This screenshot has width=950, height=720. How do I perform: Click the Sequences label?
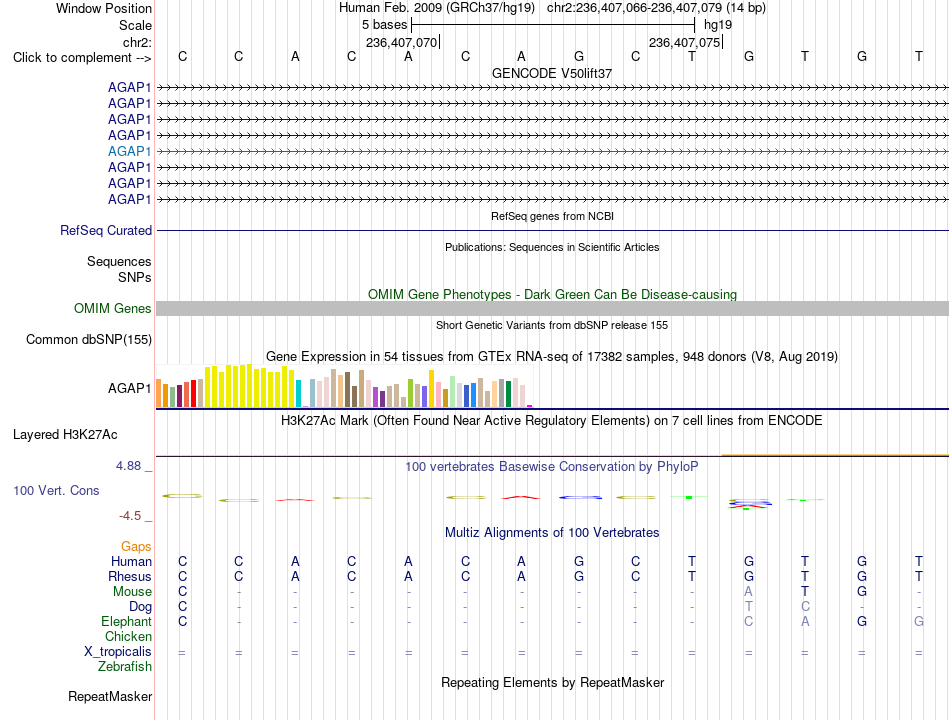click(119, 261)
